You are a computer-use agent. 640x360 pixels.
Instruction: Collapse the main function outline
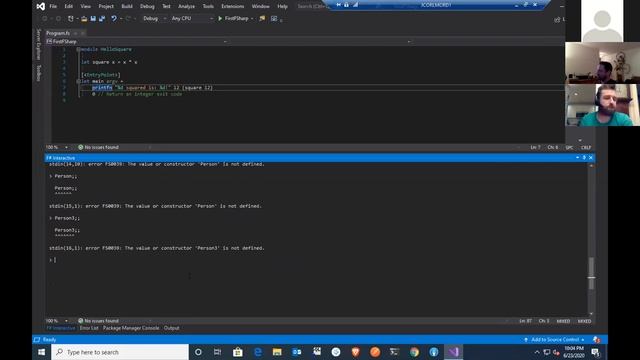(78, 81)
